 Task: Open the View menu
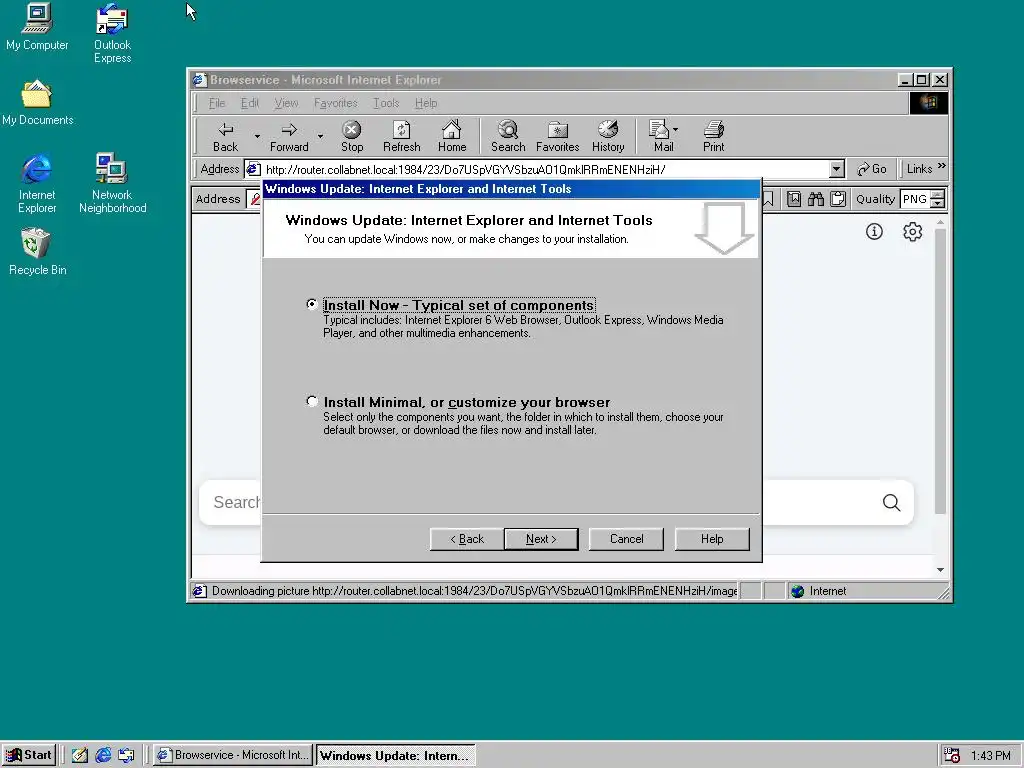[x=286, y=103]
